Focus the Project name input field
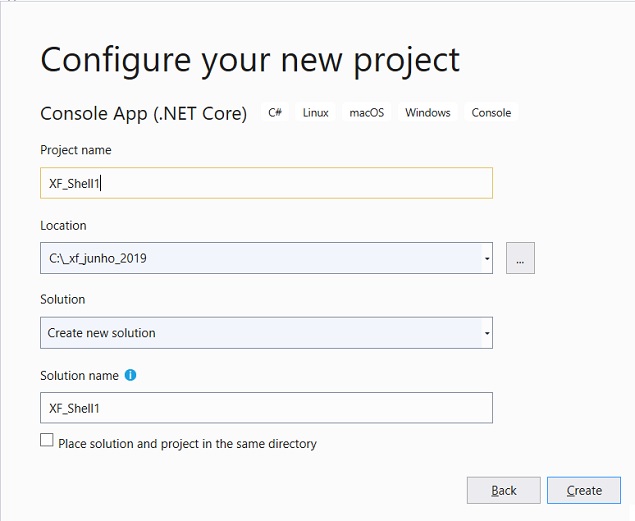635x521 pixels. pyautogui.click(x=266, y=183)
